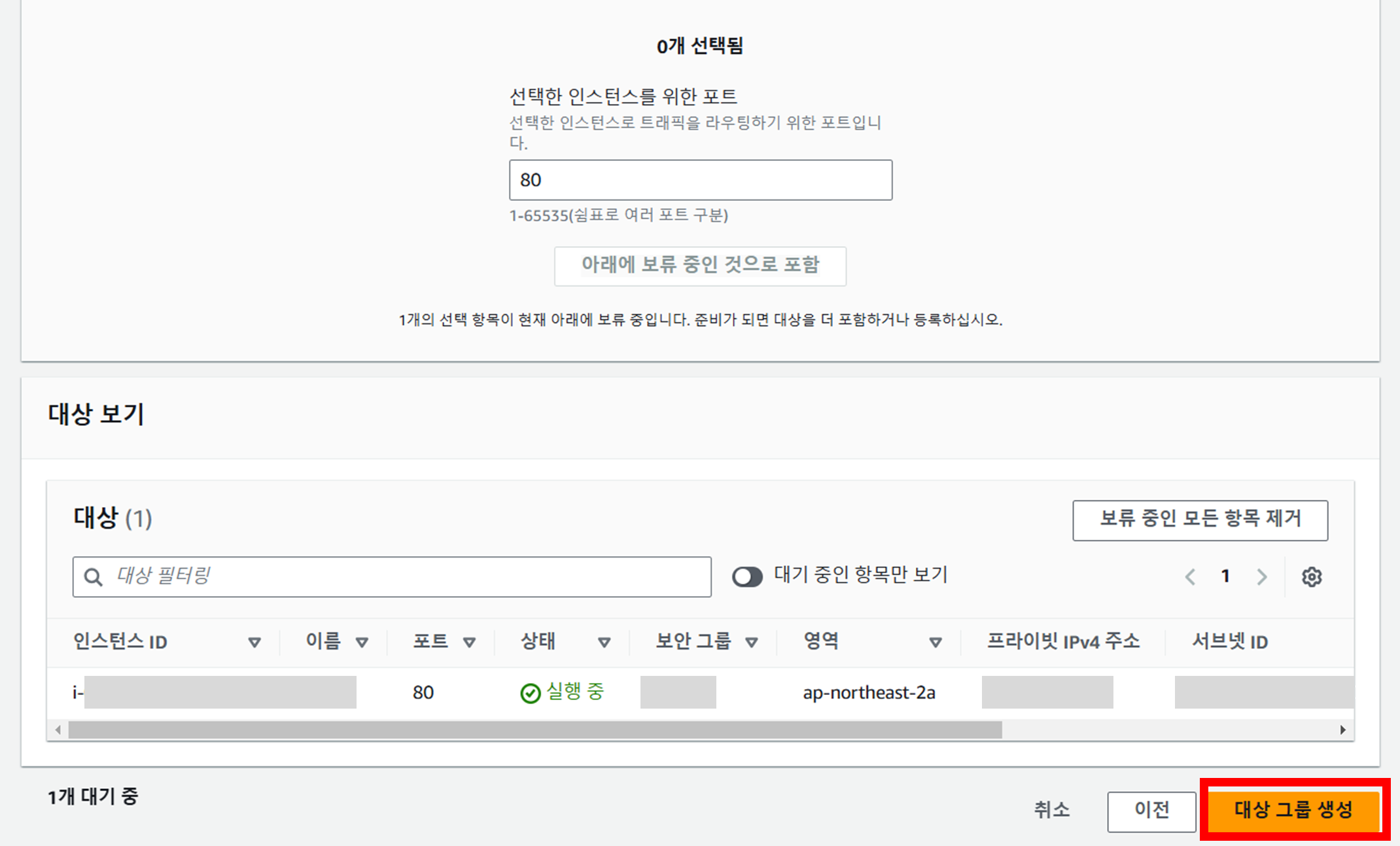Sort by 이름 column arrow
1400x846 pixels.
pyautogui.click(x=362, y=643)
